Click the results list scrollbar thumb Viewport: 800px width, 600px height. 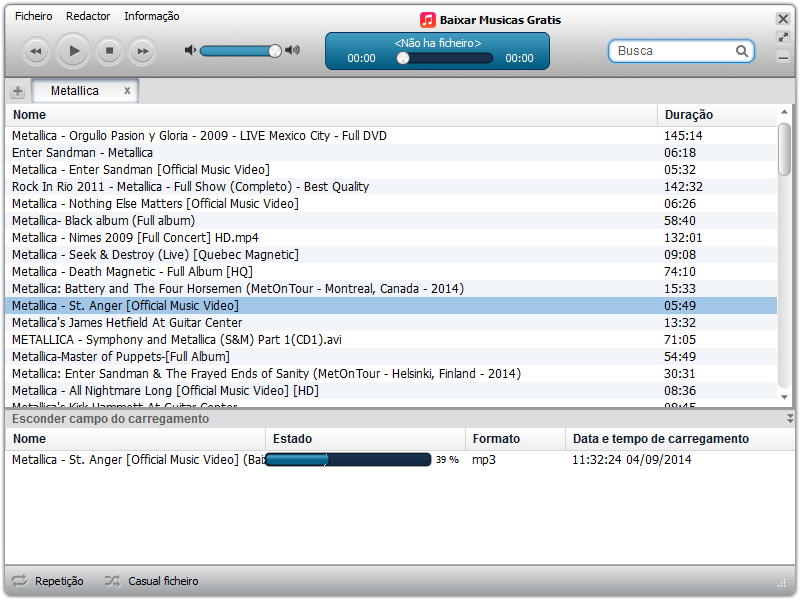pyautogui.click(x=784, y=149)
